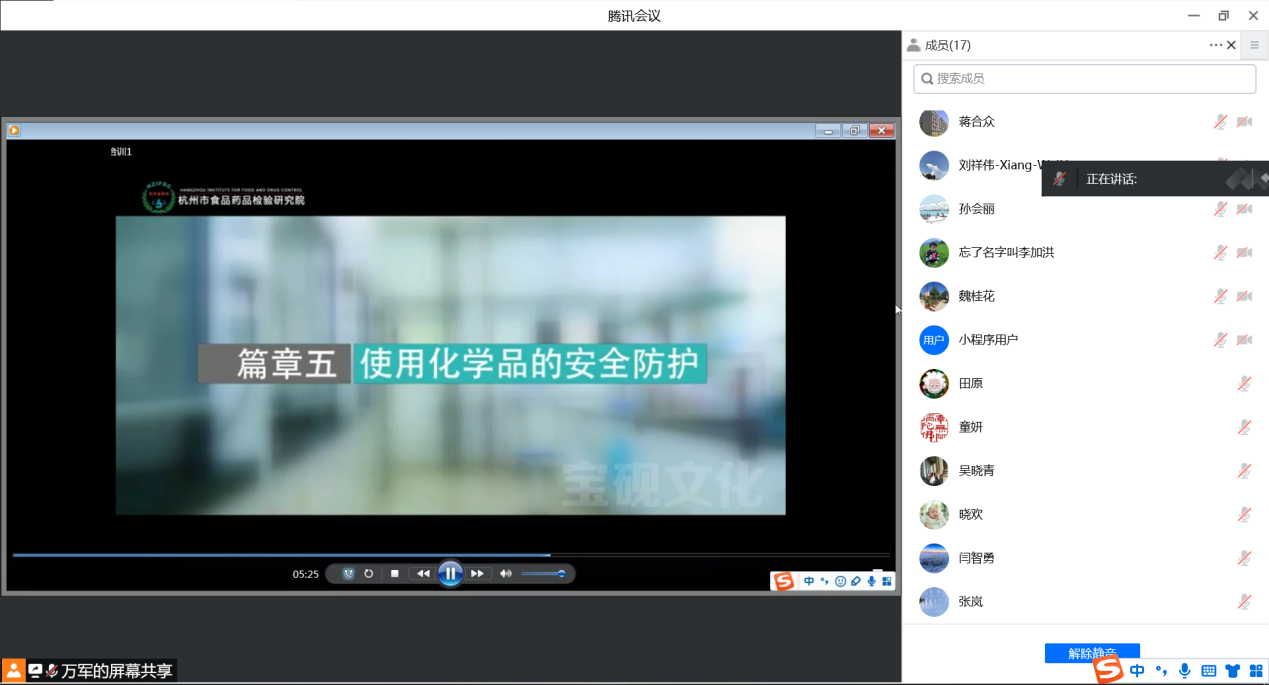The image size is (1269, 685).
Task: Click the 搜索成员 search field
Action: (1084, 79)
